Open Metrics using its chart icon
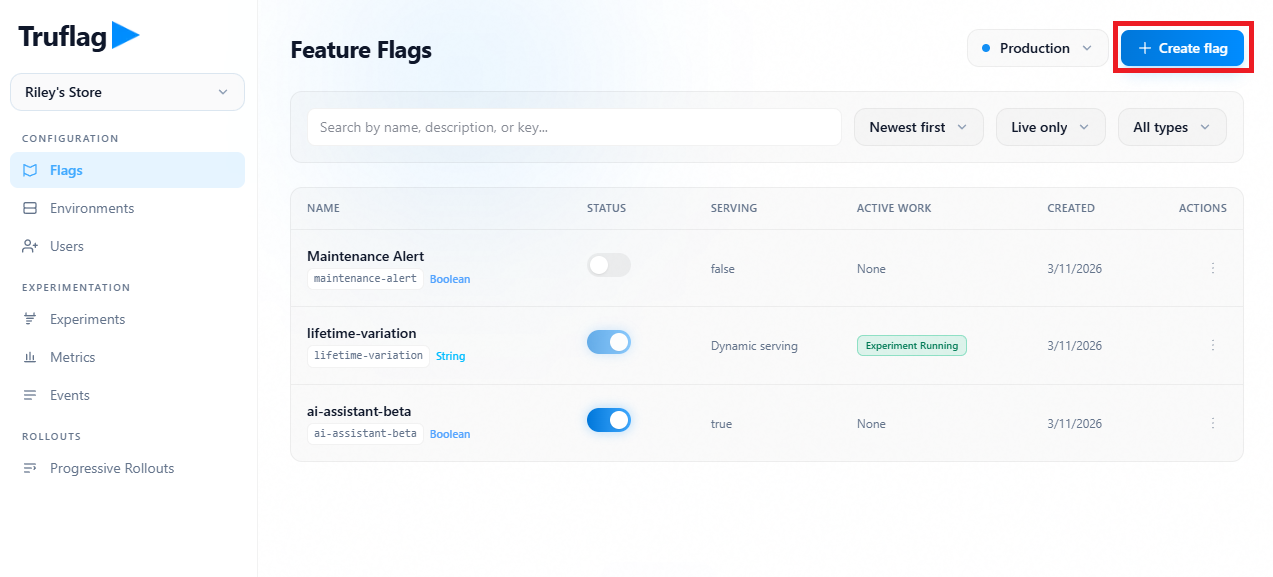This screenshot has height=577, width=1273. [31, 357]
